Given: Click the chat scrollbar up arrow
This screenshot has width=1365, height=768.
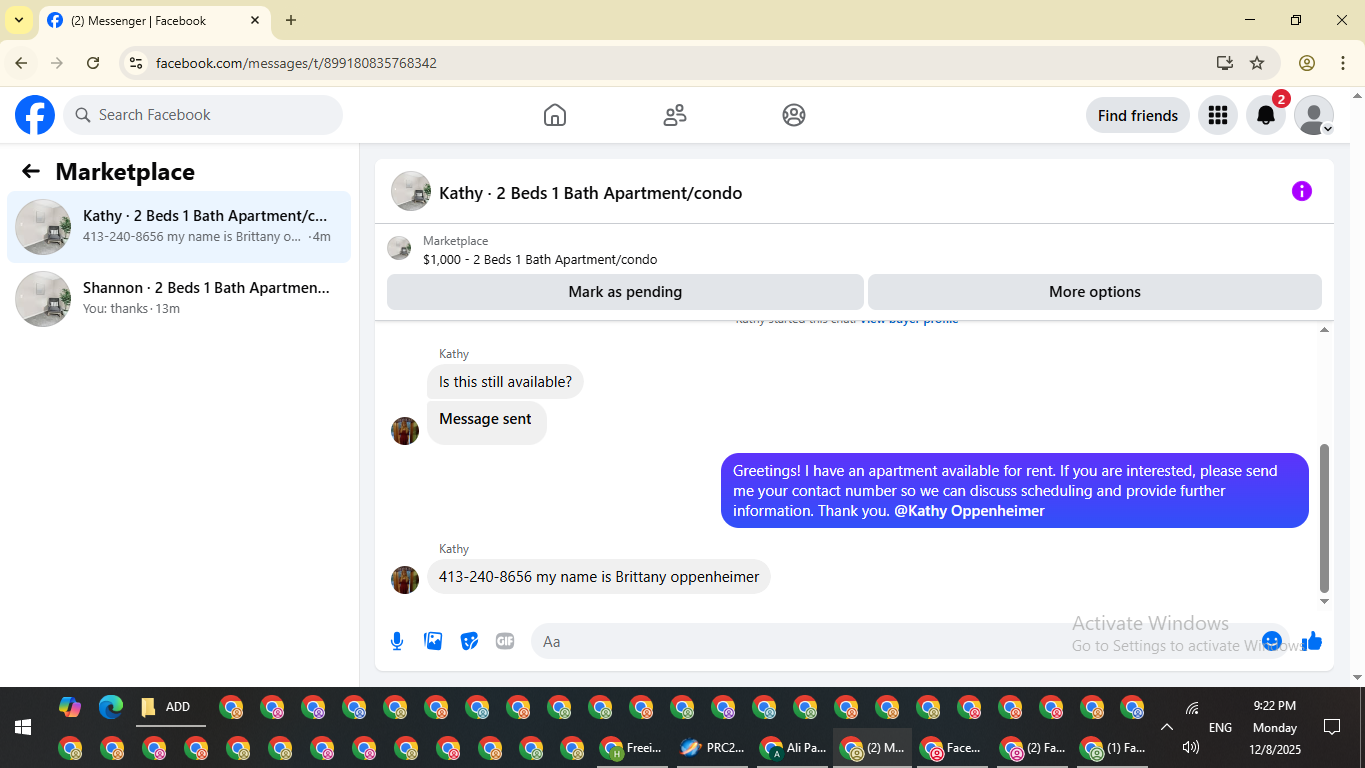Looking at the screenshot, I should click(1325, 330).
